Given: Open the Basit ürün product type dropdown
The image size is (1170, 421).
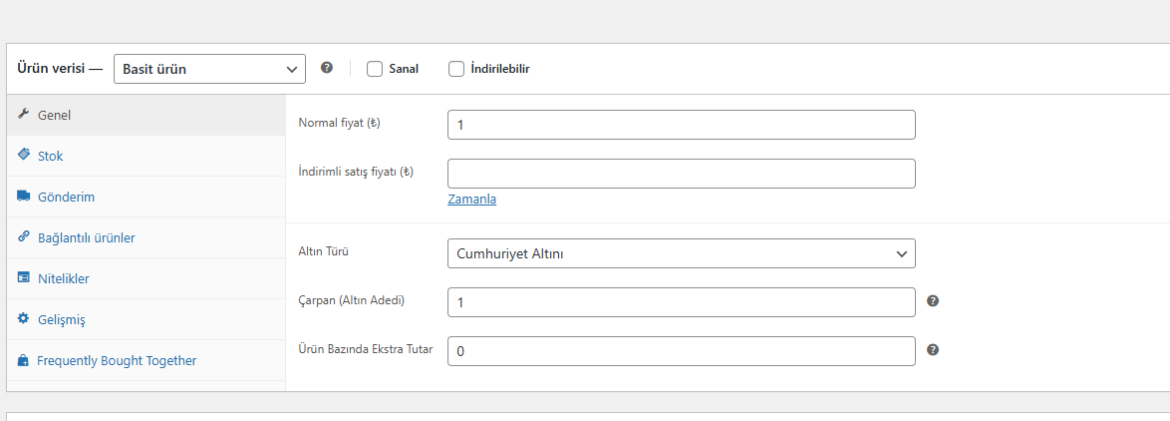Looking at the screenshot, I should [210, 69].
